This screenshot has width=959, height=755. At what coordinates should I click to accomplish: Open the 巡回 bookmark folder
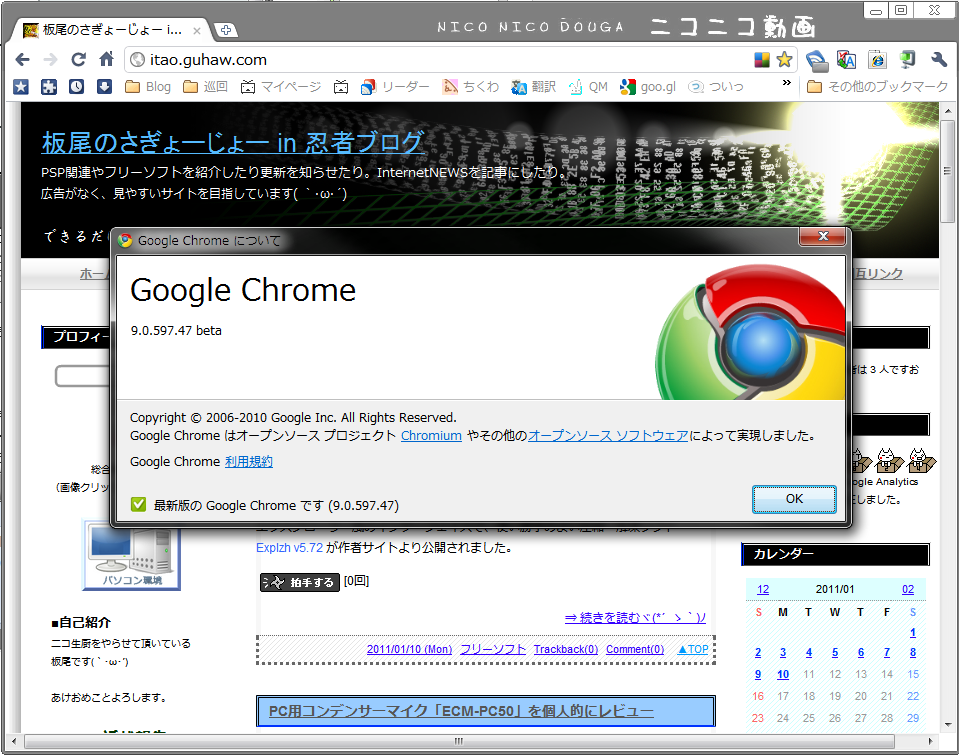[206, 87]
